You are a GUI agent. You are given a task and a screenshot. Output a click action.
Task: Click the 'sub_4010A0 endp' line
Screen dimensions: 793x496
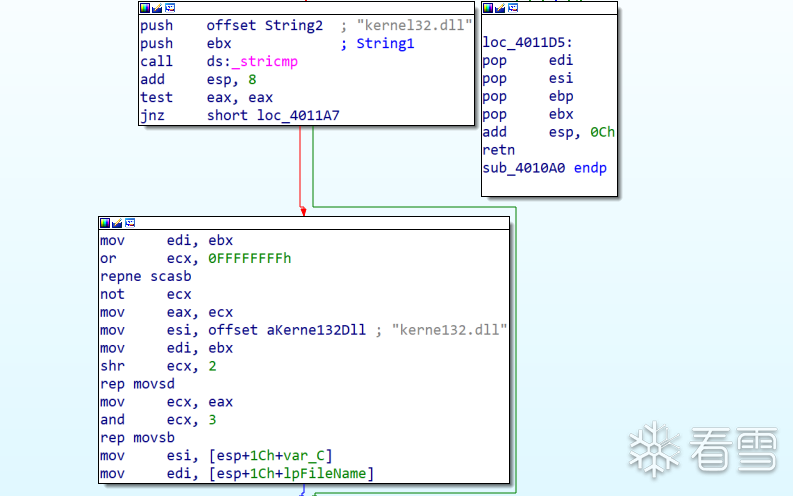tap(545, 168)
